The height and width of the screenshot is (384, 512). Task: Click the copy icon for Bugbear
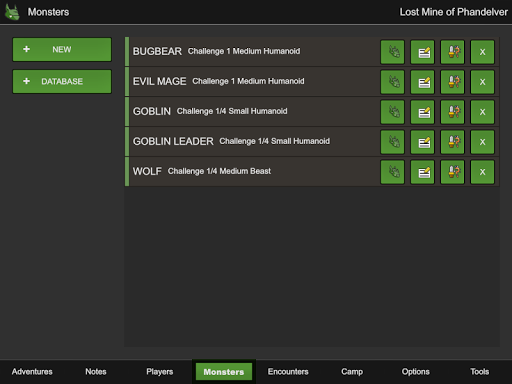tap(452, 52)
